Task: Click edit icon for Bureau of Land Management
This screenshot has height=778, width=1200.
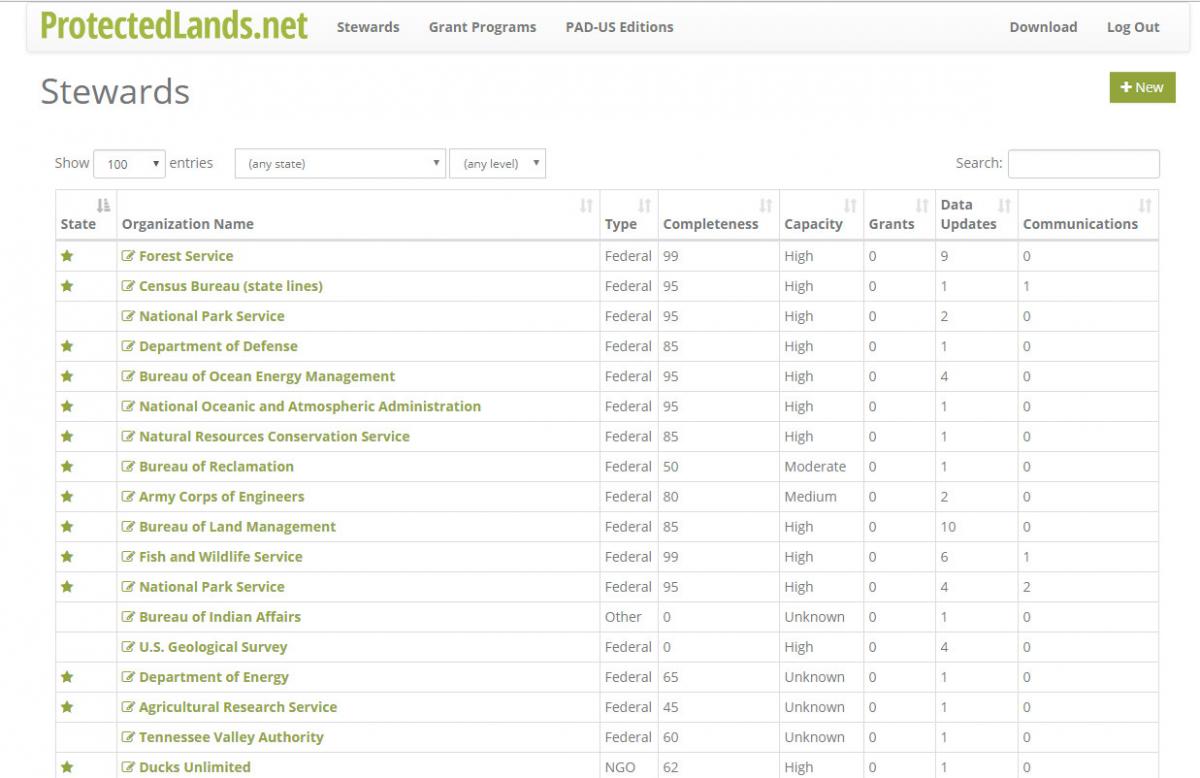Action: pos(128,526)
